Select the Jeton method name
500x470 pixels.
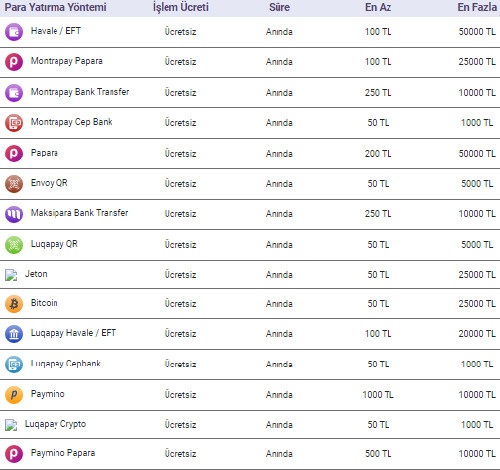tap(36, 274)
